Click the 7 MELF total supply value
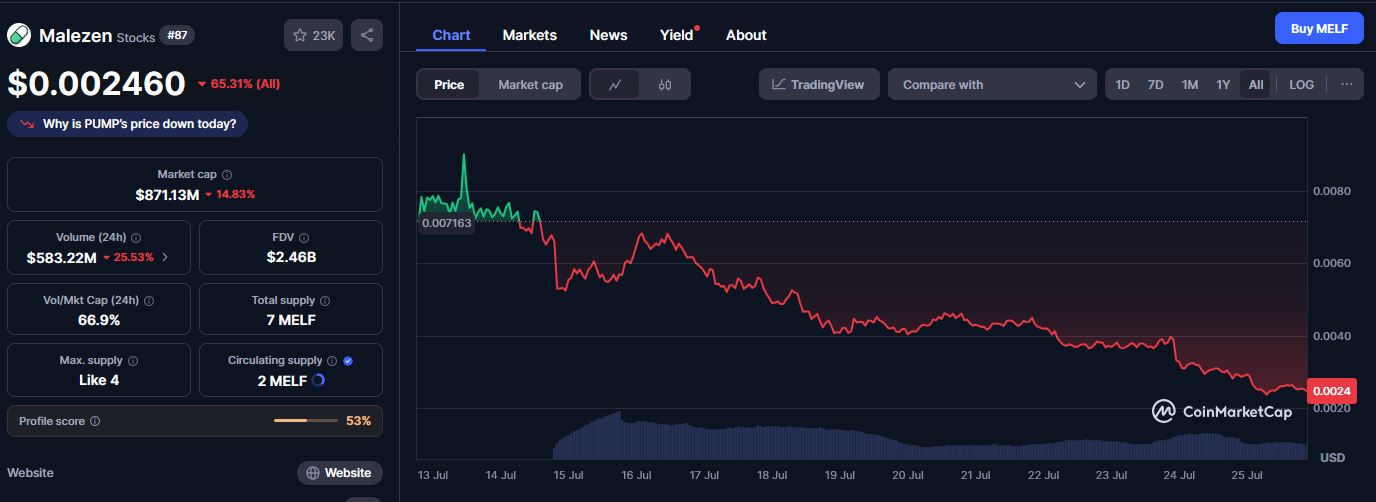The width and height of the screenshot is (1376, 502). pos(291,320)
